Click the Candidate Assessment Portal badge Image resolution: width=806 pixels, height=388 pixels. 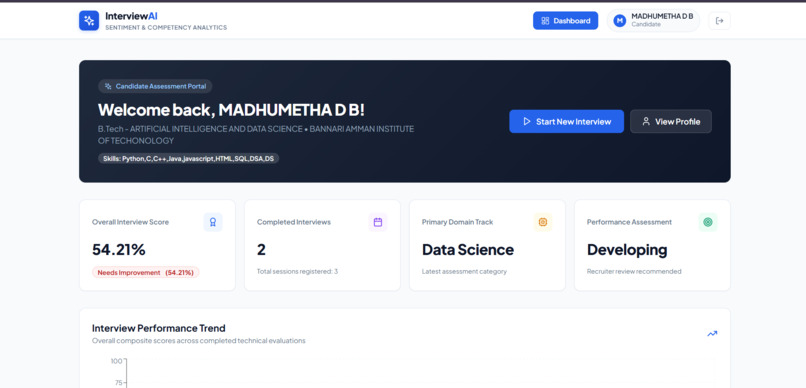pyautogui.click(x=155, y=86)
